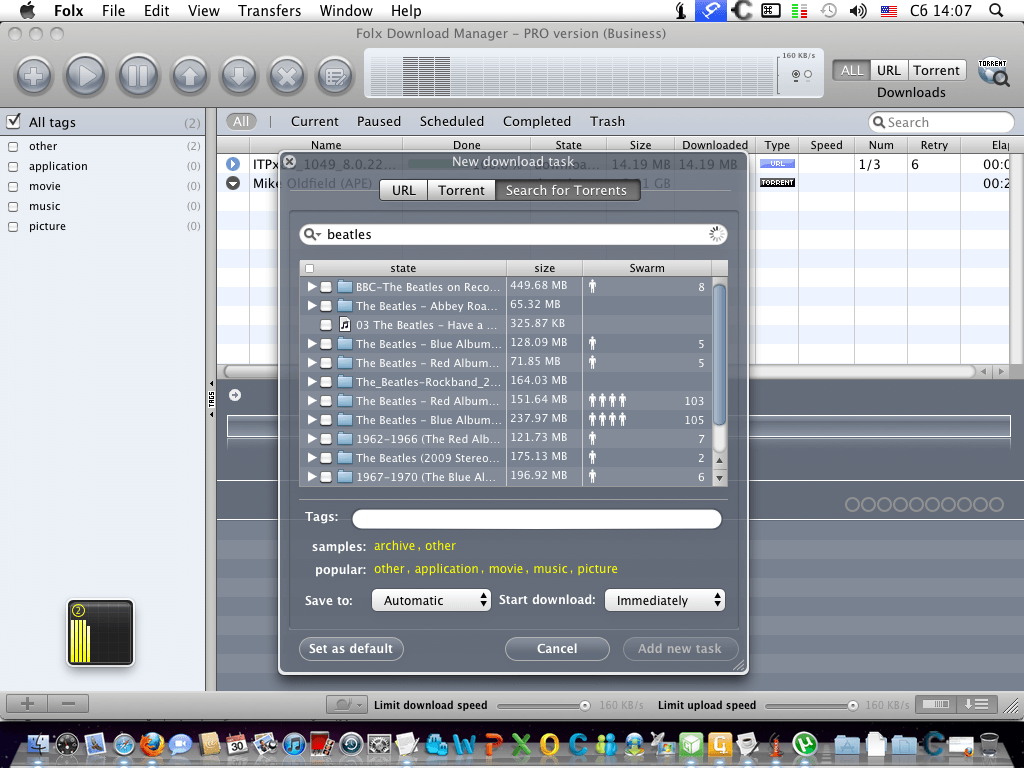Click the Add new task button

(680, 648)
